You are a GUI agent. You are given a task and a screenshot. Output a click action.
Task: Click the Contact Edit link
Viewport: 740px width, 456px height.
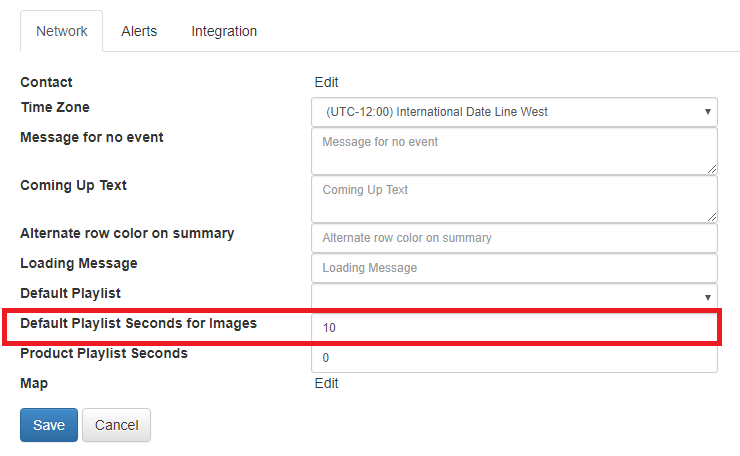tap(327, 82)
